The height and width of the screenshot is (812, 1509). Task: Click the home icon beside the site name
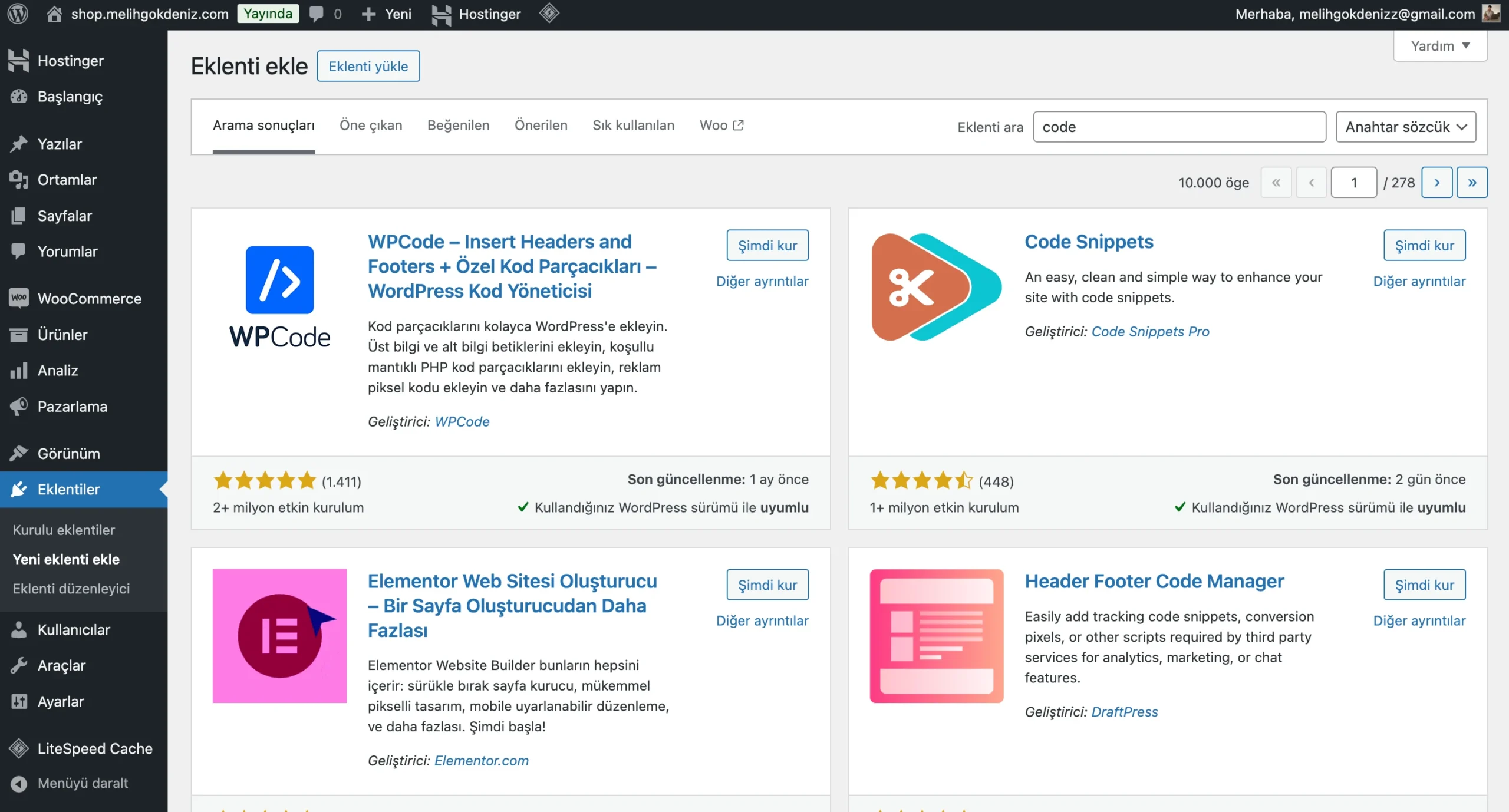click(54, 14)
